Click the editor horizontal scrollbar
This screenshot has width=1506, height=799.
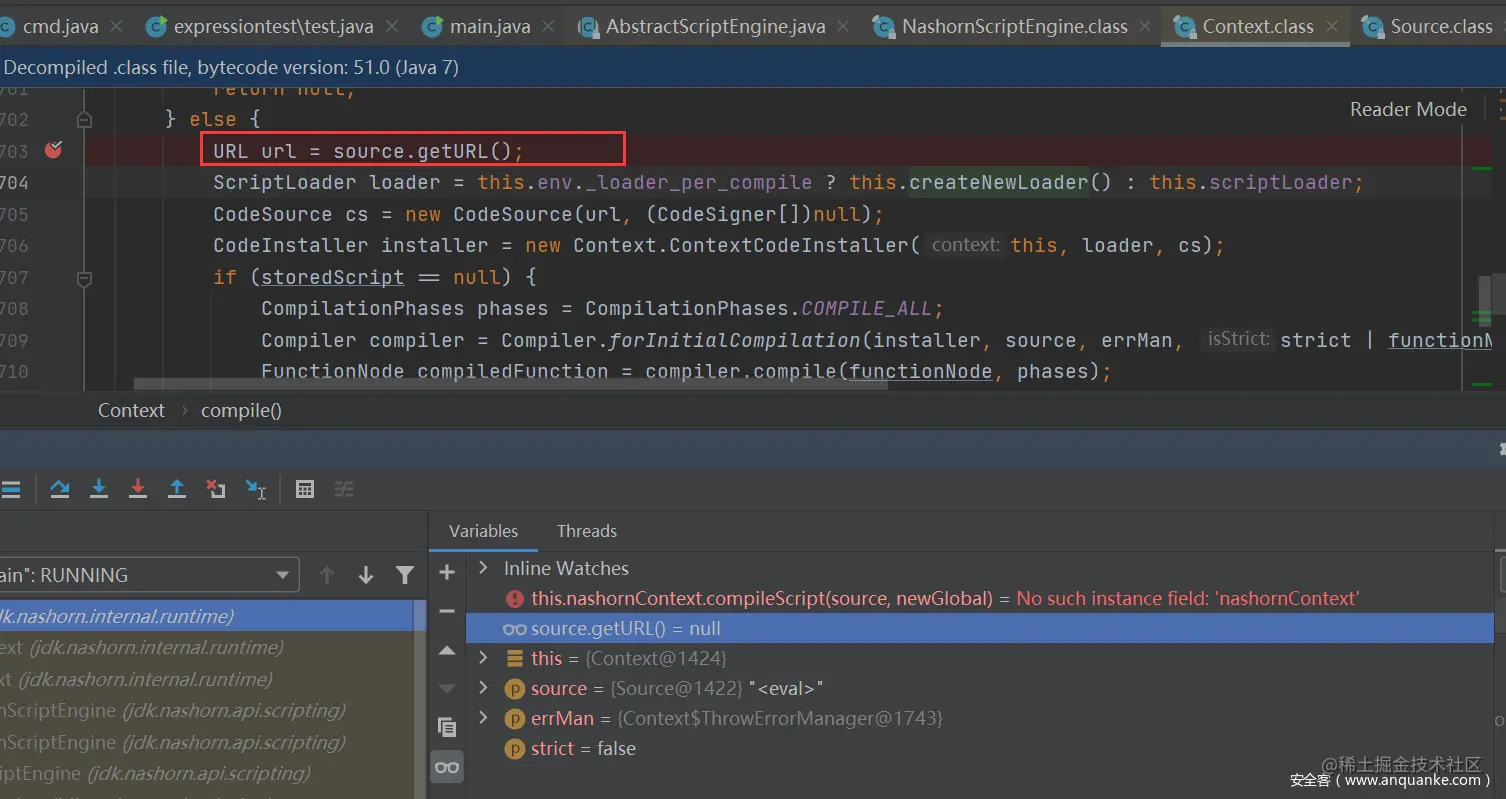coord(510,384)
